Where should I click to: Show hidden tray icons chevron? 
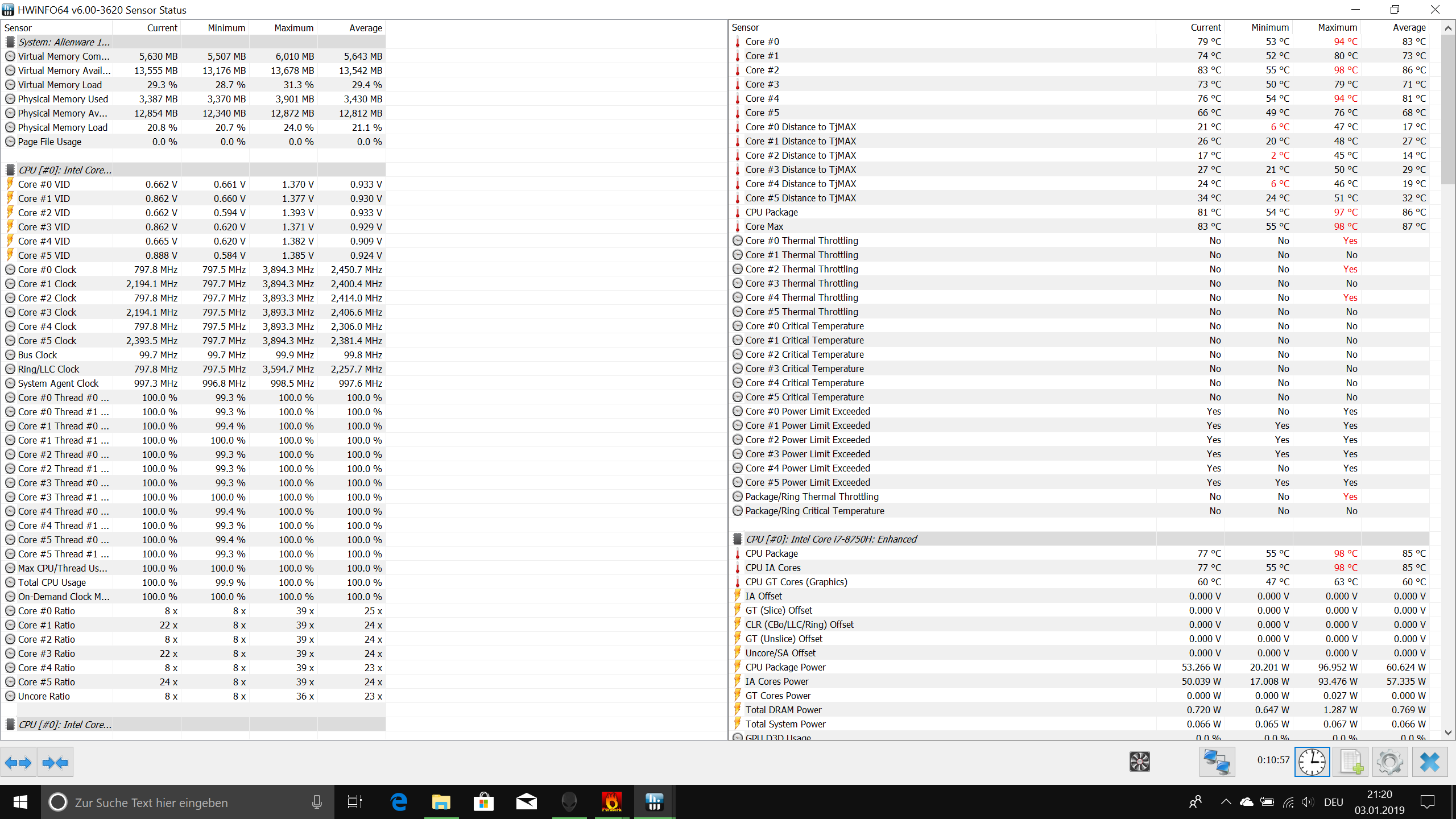click(1226, 802)
